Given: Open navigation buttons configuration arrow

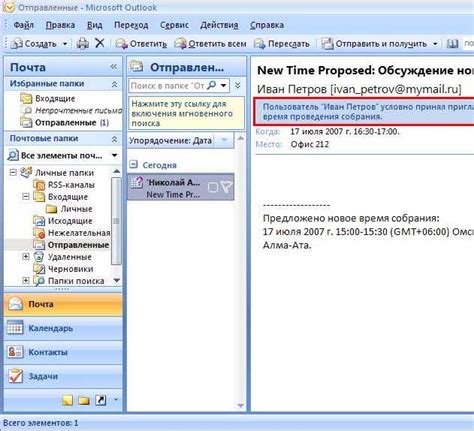Looking at the screenshot, I should pyautogui.click(x=116, y=399).
